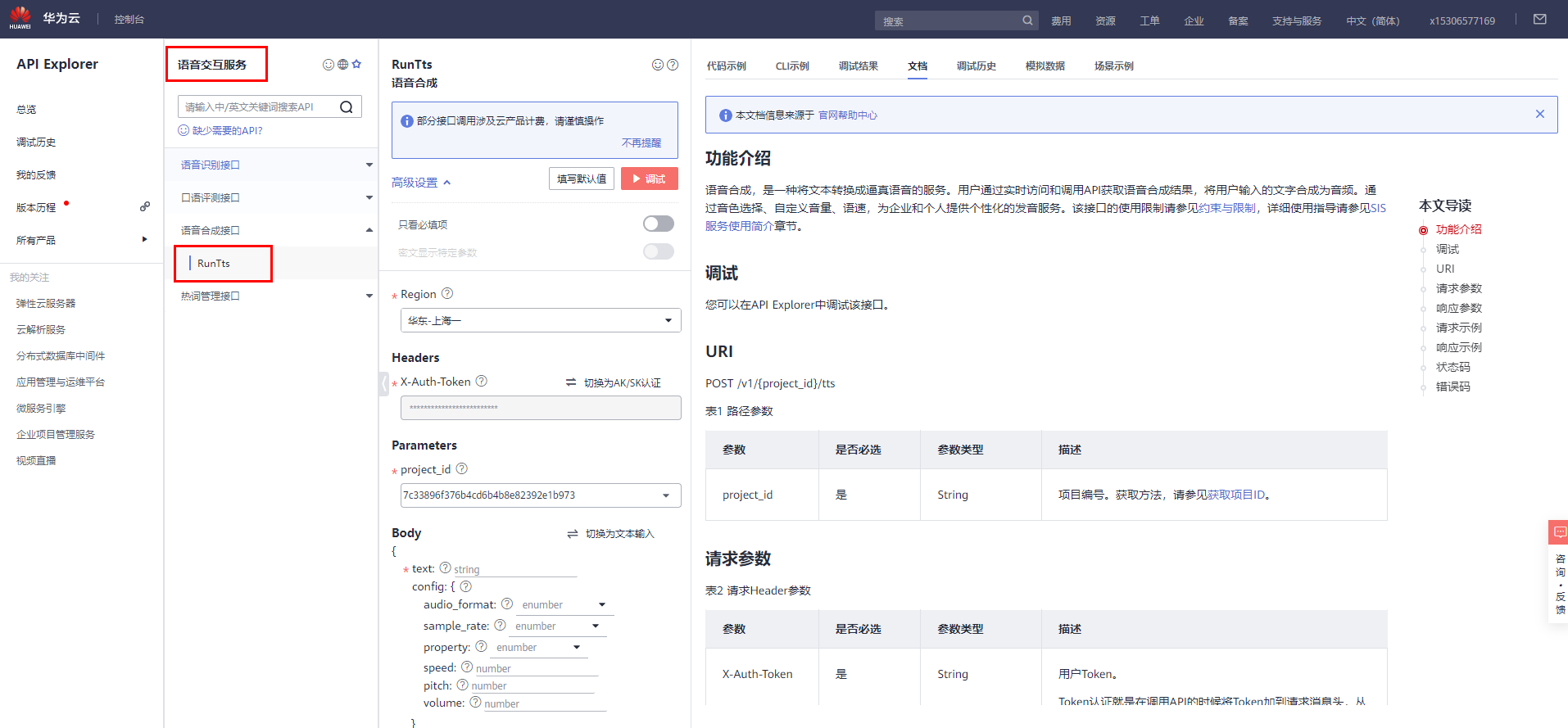This screenshot has height=728, width=1568.
Task: Toggle the 只看必填项 switch
Action: coord(659,224)
